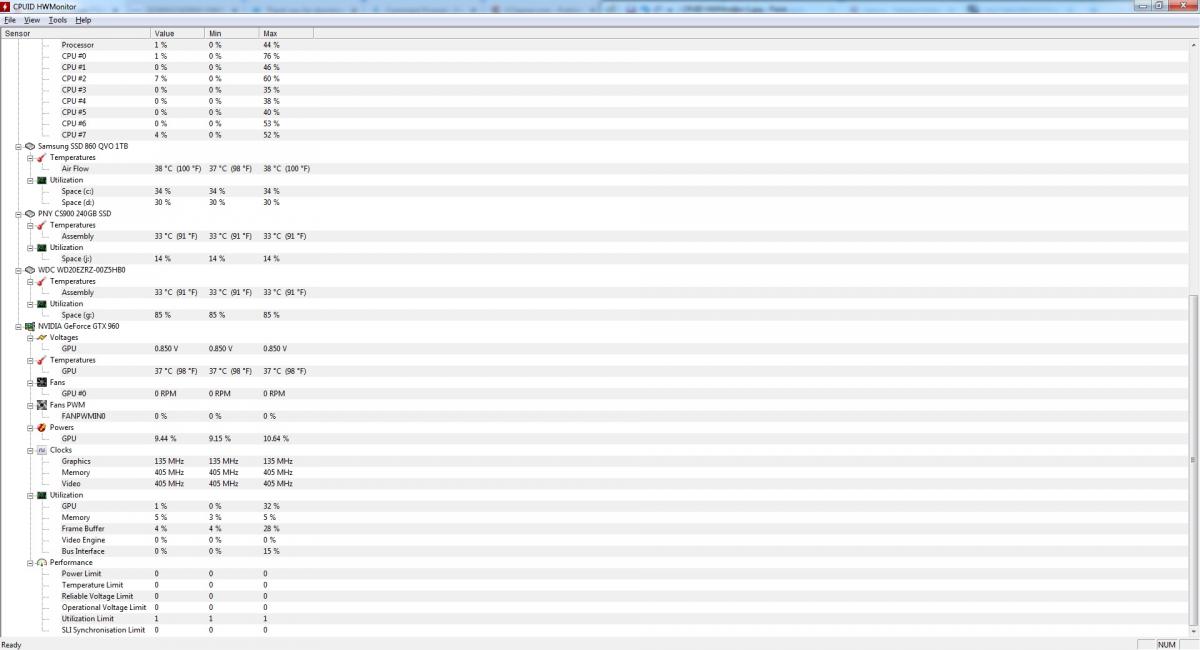The height and width of the screenshot is (650, 1200).
Task: Click the 10.64 % max power value
Action: click(276, 438)
